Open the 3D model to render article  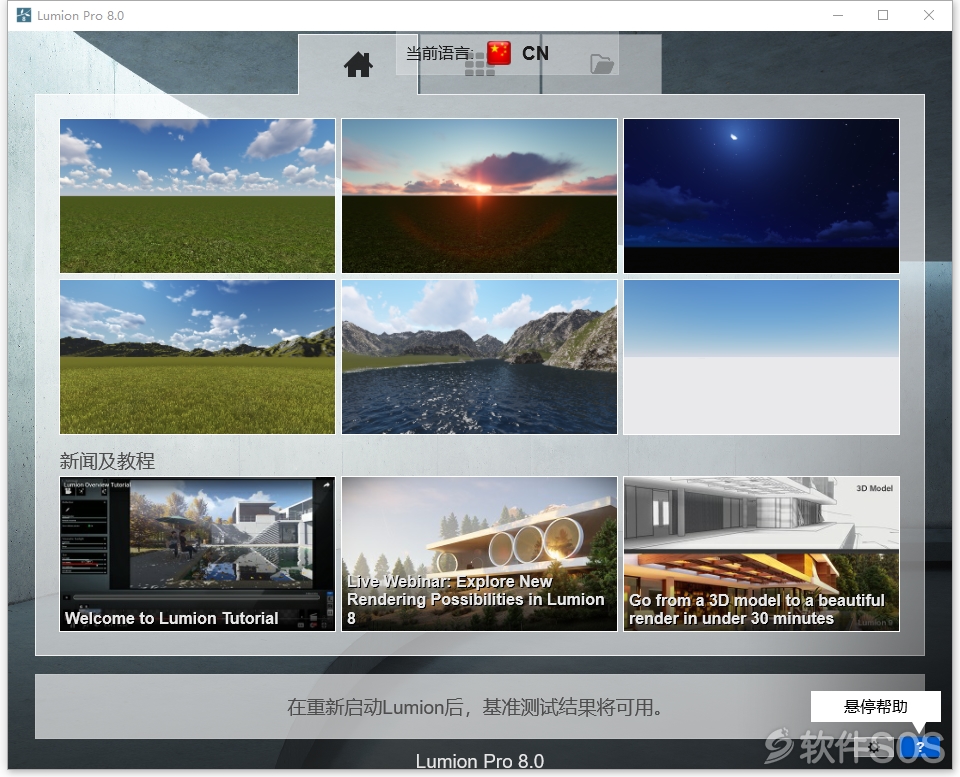pos(761,554)
